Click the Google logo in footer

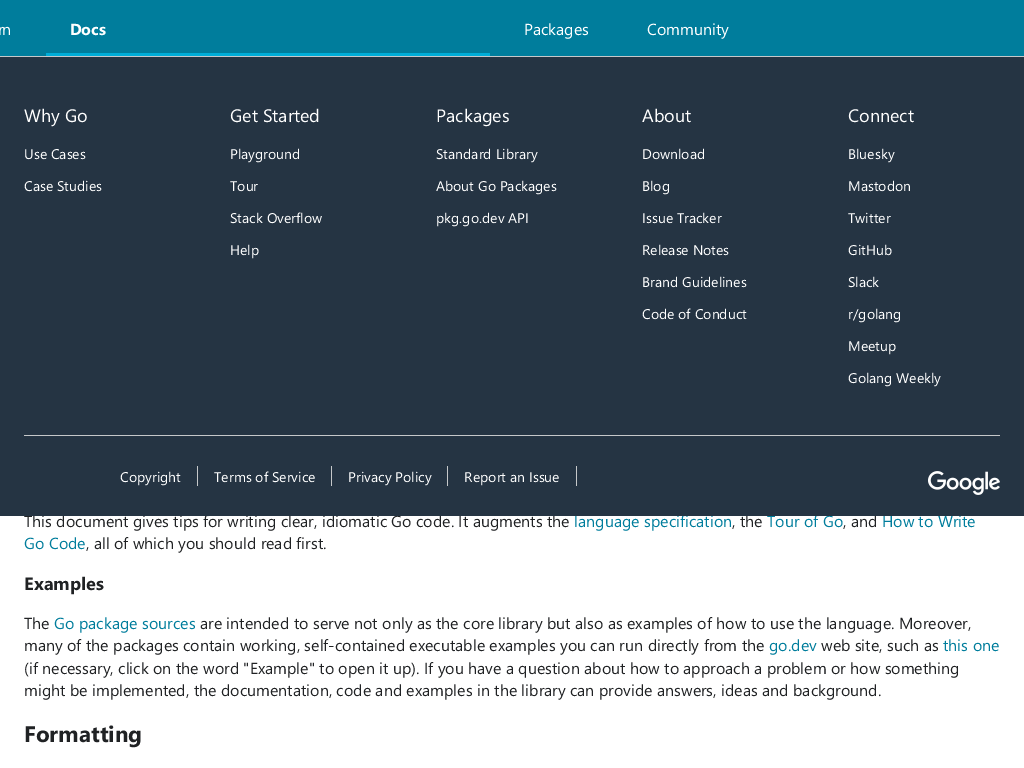click(x=963, y=482)
